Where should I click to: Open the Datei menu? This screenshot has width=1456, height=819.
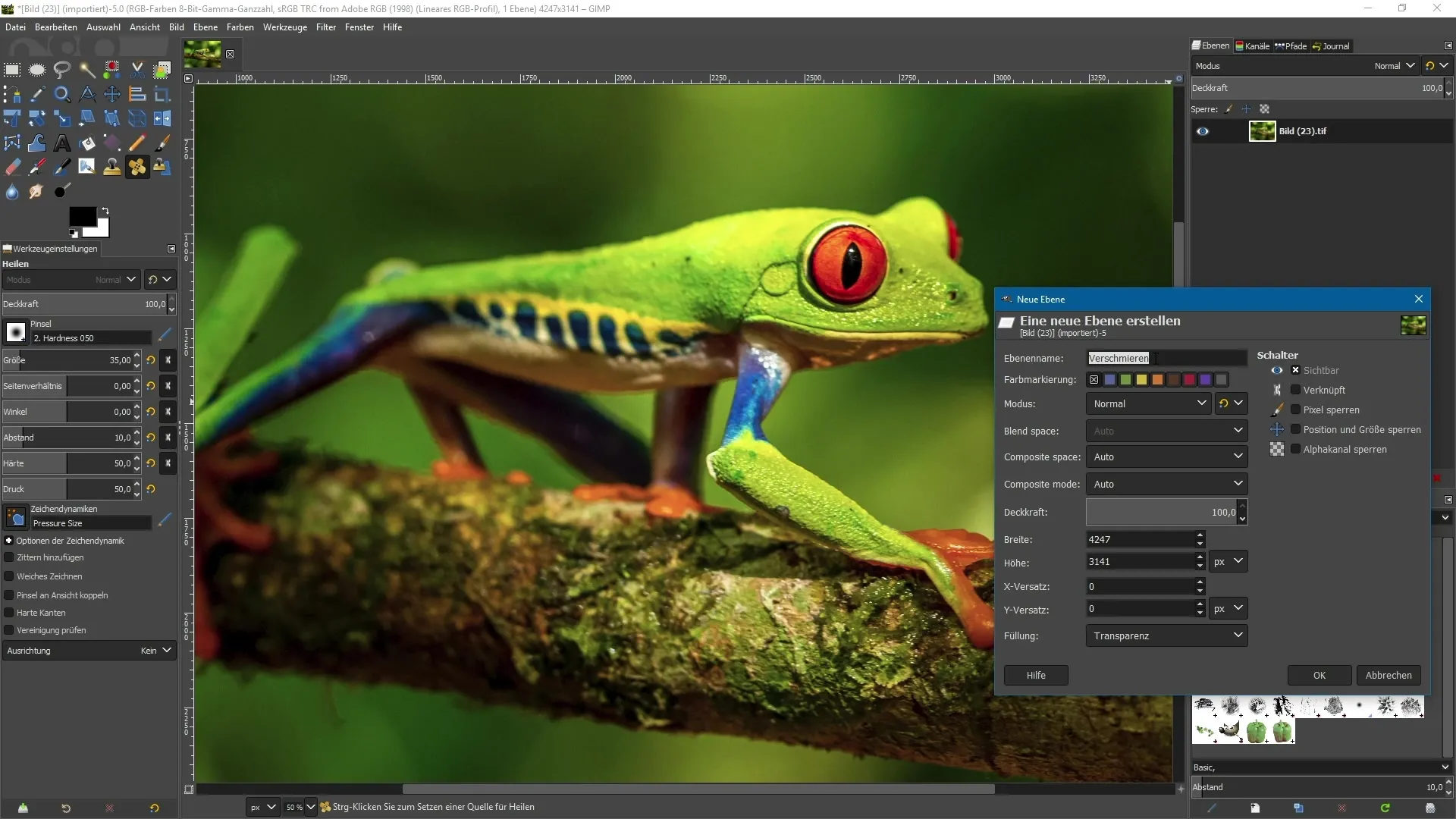[x=15, y=27]
